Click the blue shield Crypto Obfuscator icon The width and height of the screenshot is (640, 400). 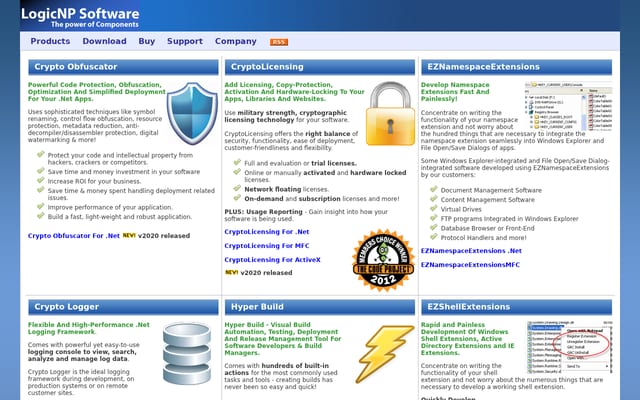192,113
